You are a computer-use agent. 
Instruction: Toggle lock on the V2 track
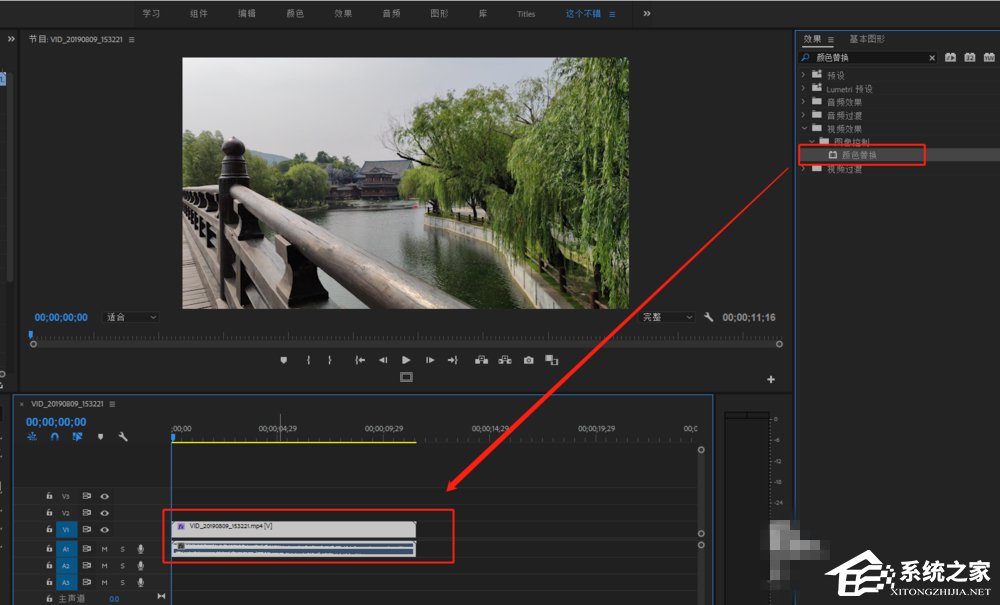pos(49,512)
